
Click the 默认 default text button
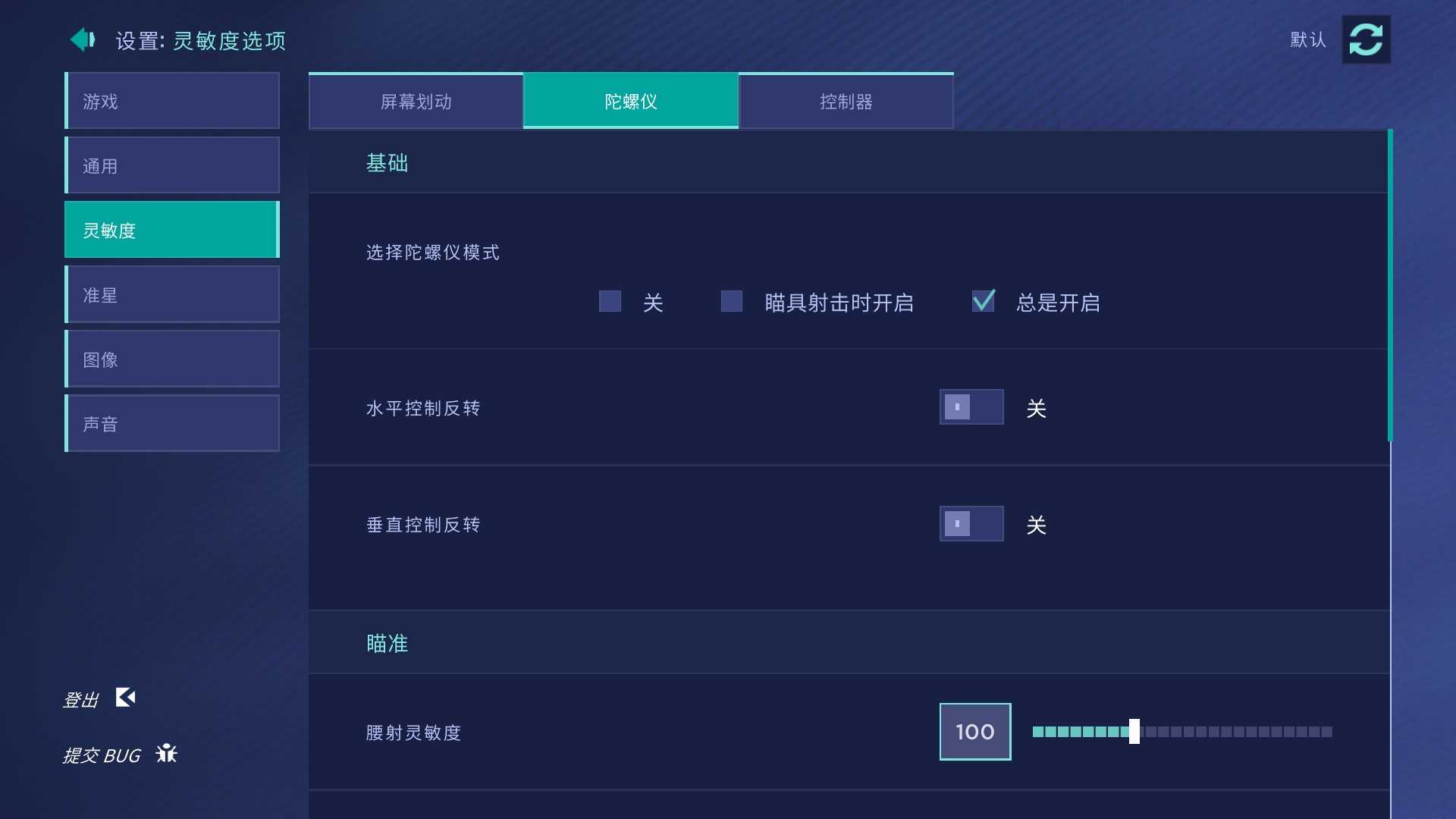pos(1308,39)
